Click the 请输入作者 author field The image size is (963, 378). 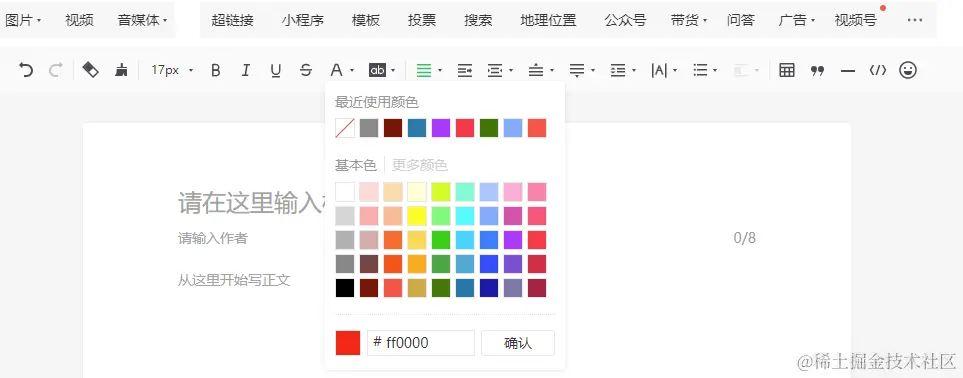click(213, 238)
